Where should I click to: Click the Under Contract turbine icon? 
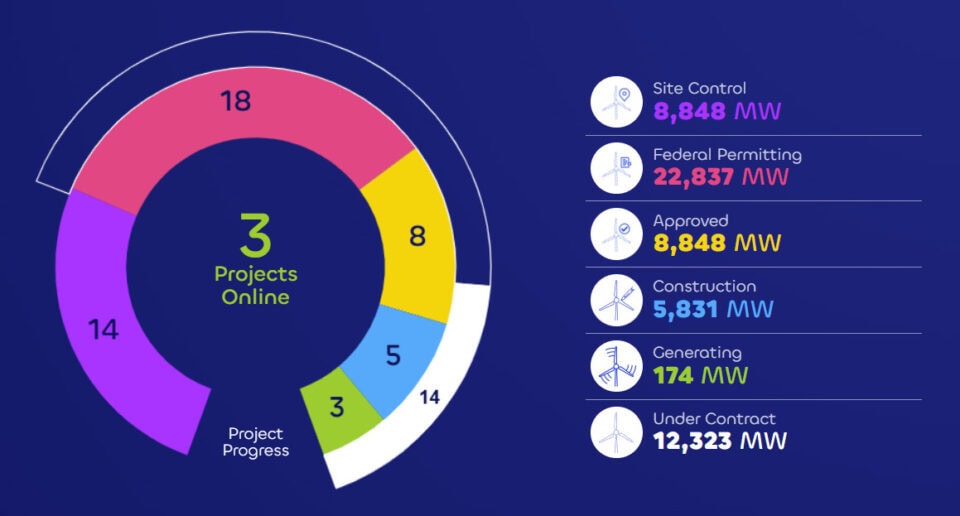tap(616, 432)
